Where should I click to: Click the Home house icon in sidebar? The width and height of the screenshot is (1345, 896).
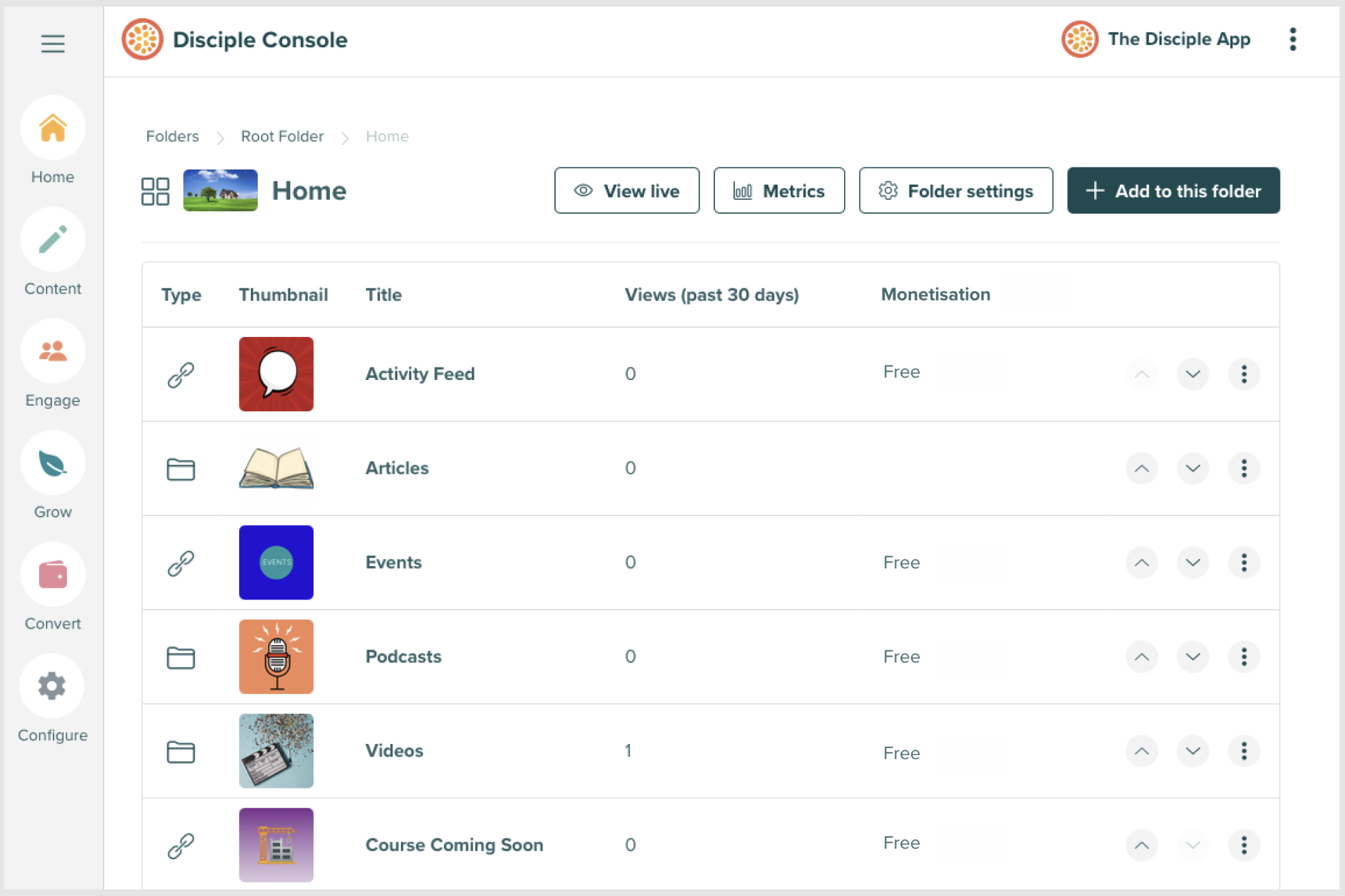pos(53,128)
